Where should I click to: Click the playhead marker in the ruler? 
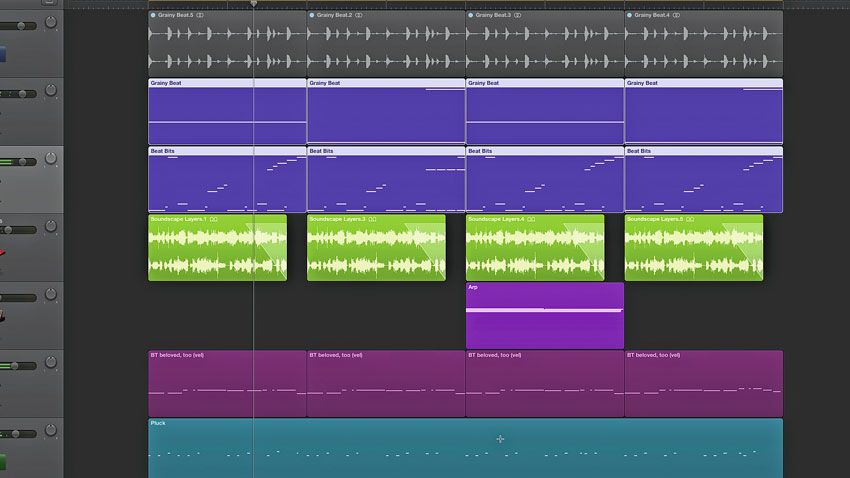(x=253, y=4)
